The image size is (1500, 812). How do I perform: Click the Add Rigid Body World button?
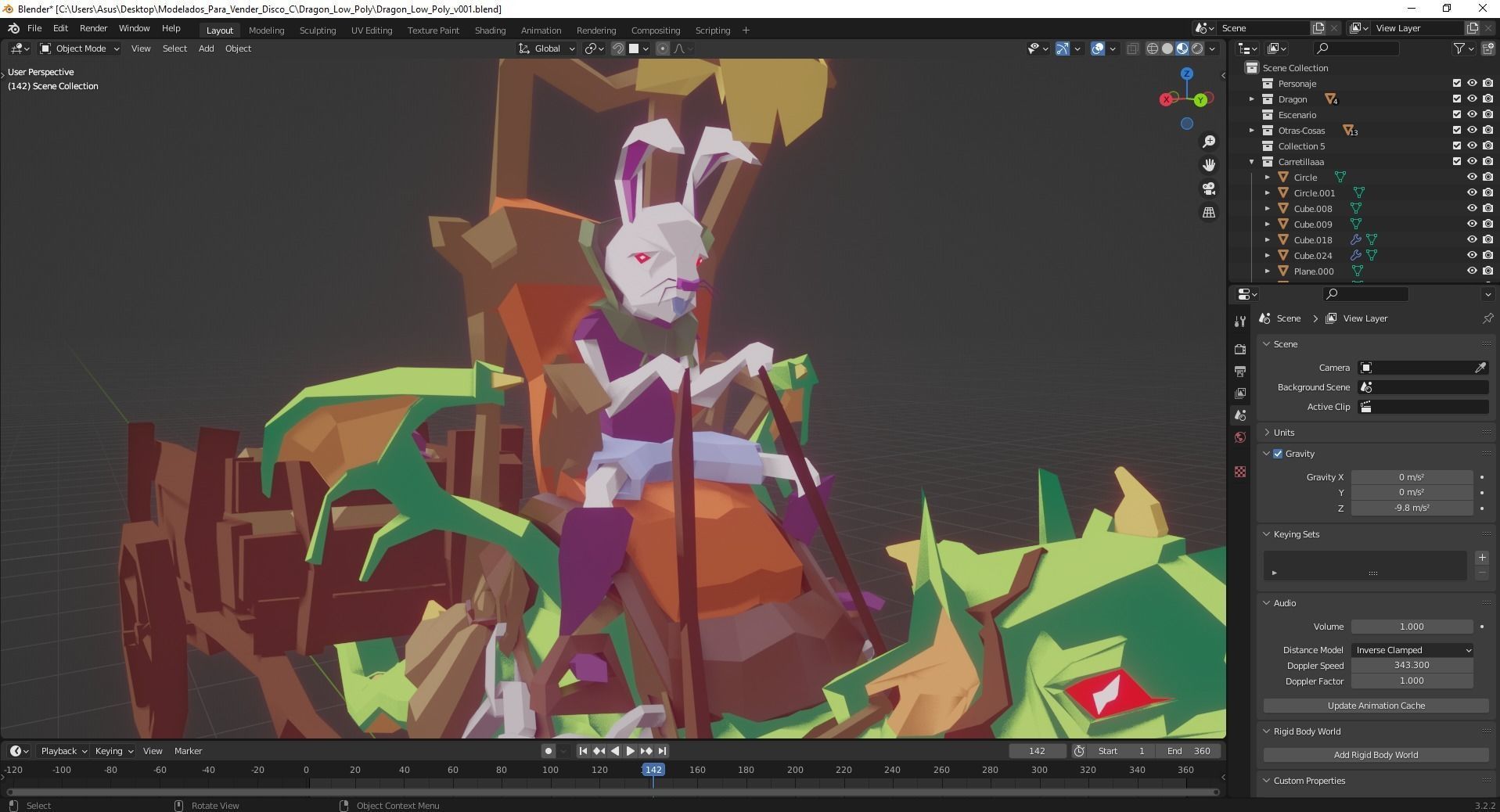(x=1376, y=755)
